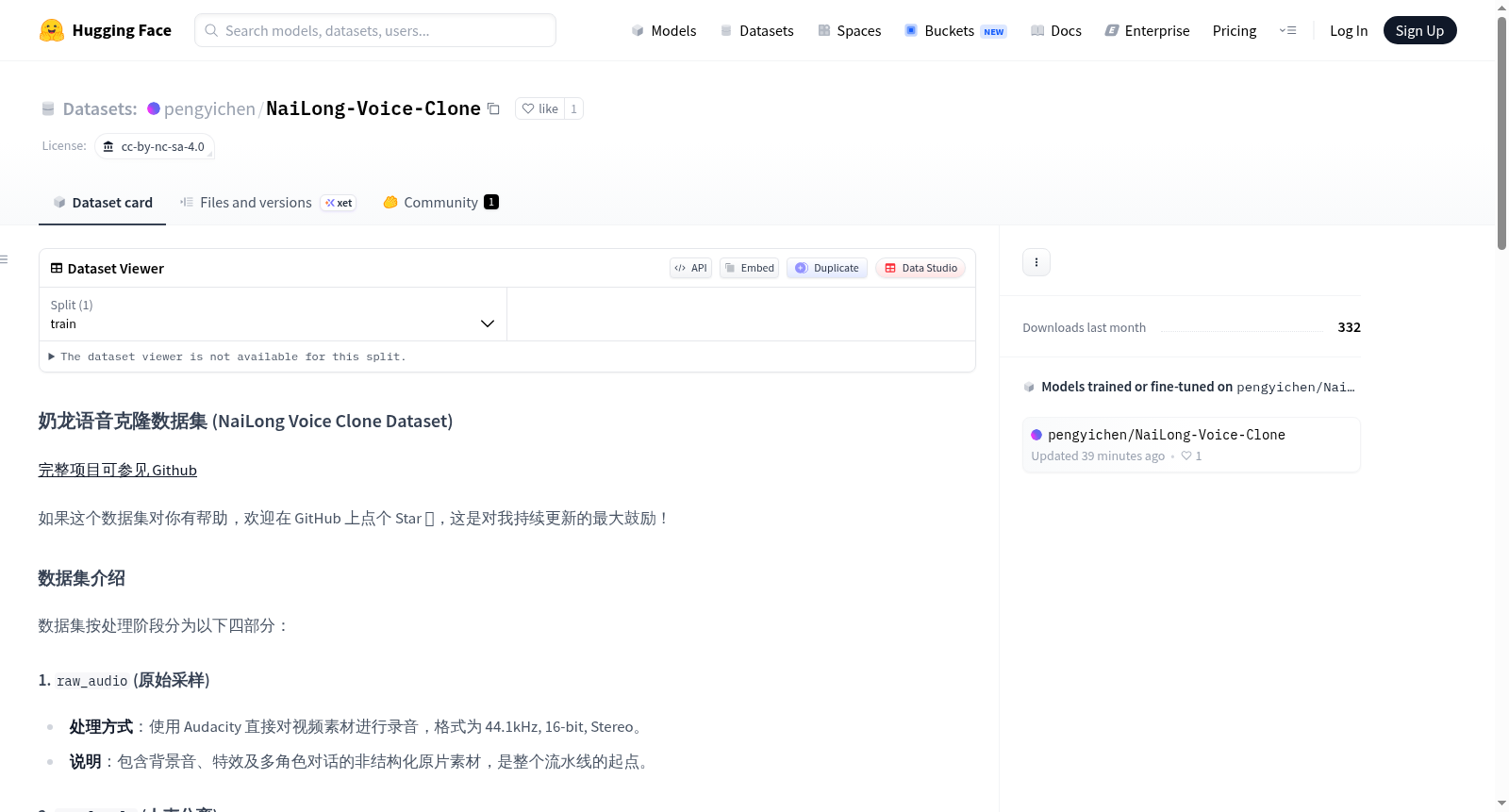Image resolution: width=1509 pixels, height=812 pixels.
Task: Like the NaiLong-Voice-Clone dataset
Action: pos(540,108)
